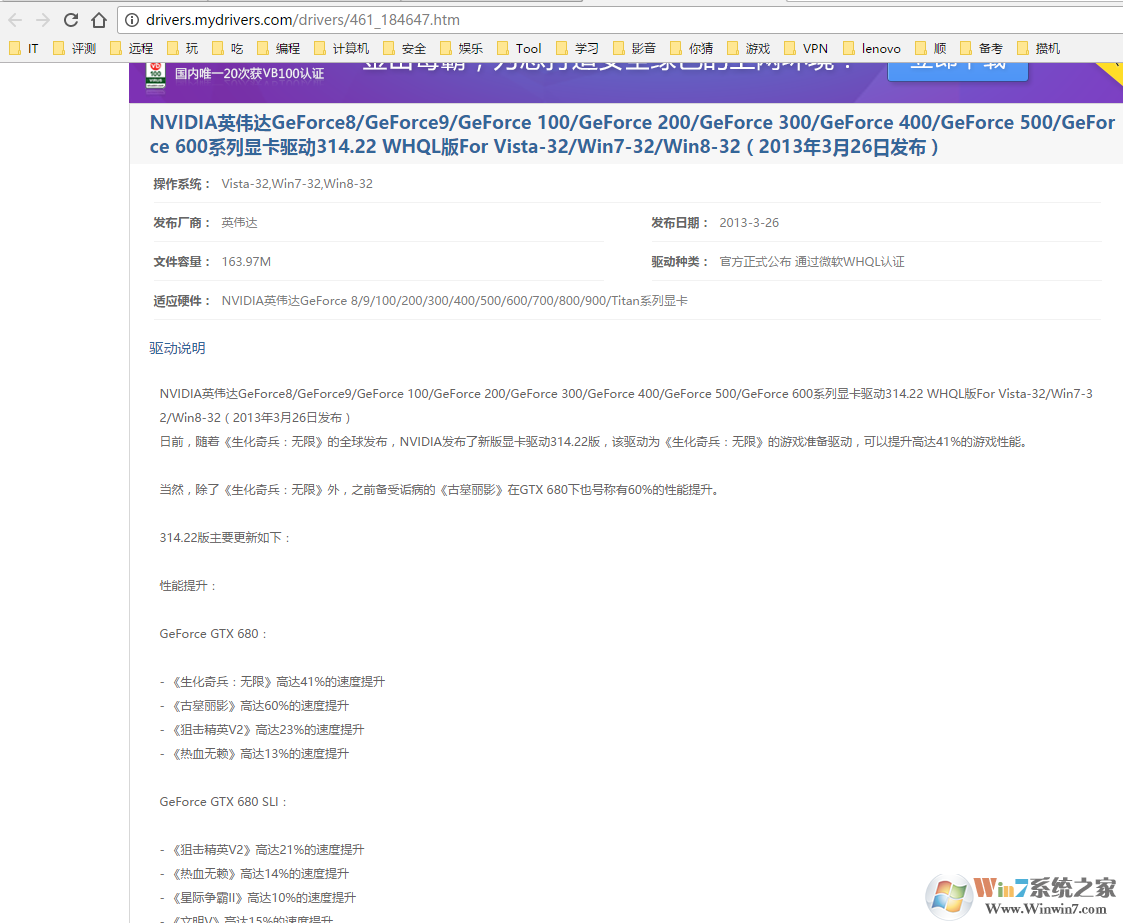The height and width of the screenshot is (923, 1123).
Task: View site info icon in address bar
Action: click(132, 20)
